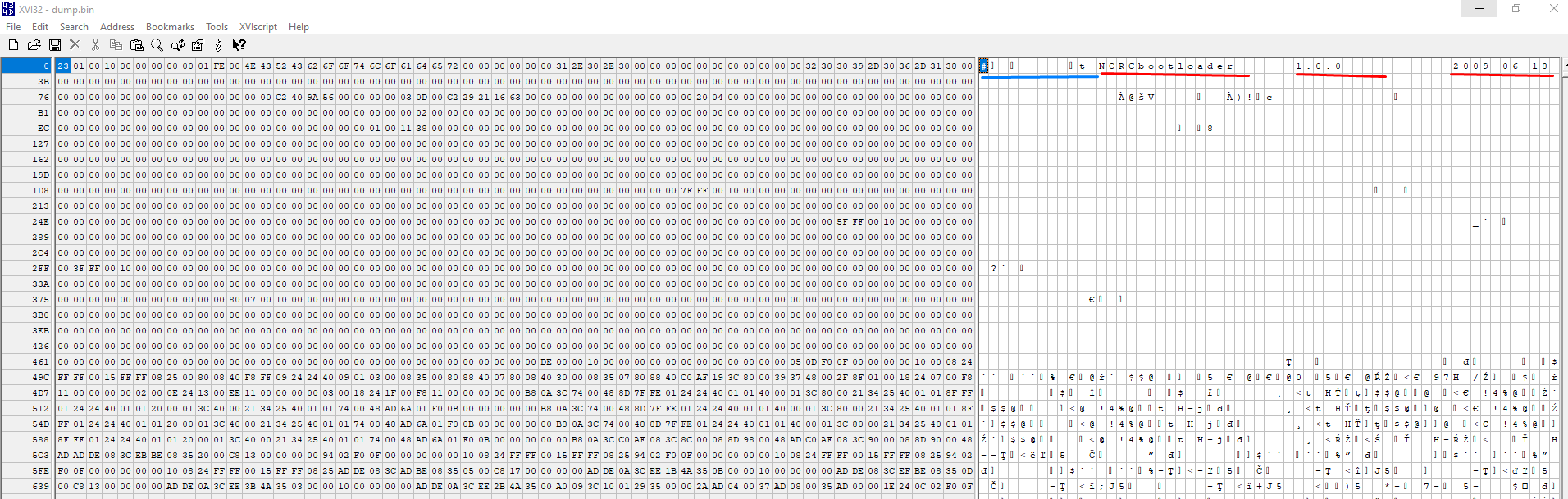Image resolution: width=1568 pixels, height=499 pixels.
Task: Open the Help menu
Action: 299,27
